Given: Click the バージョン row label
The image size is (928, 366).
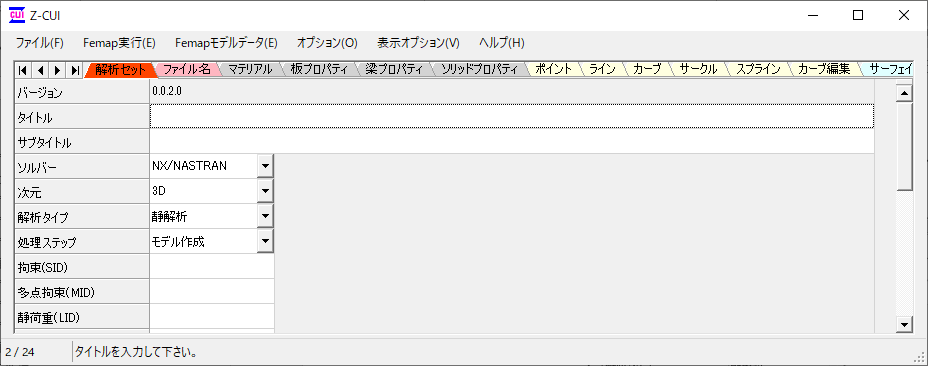Looking at the screenshot, I should point(82,91).
